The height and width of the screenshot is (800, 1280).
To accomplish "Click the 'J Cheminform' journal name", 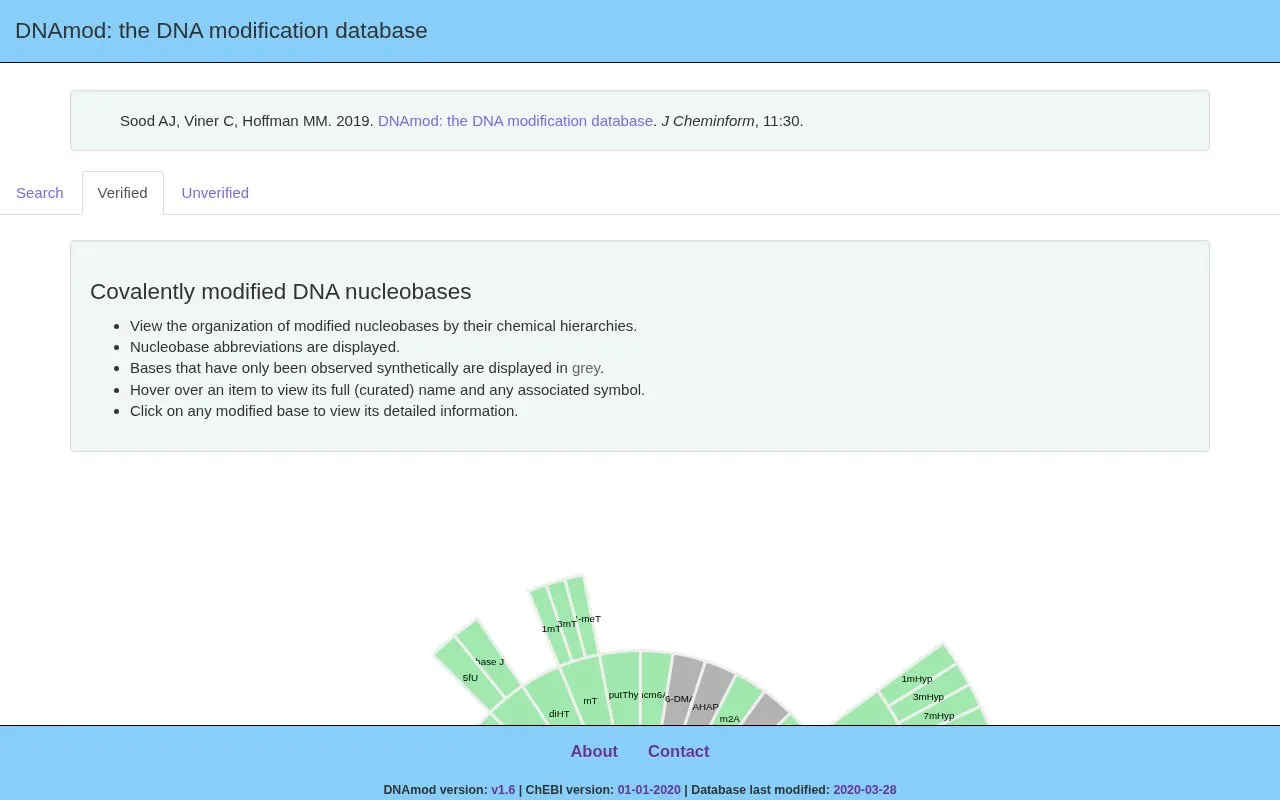I will coord(708,121).
